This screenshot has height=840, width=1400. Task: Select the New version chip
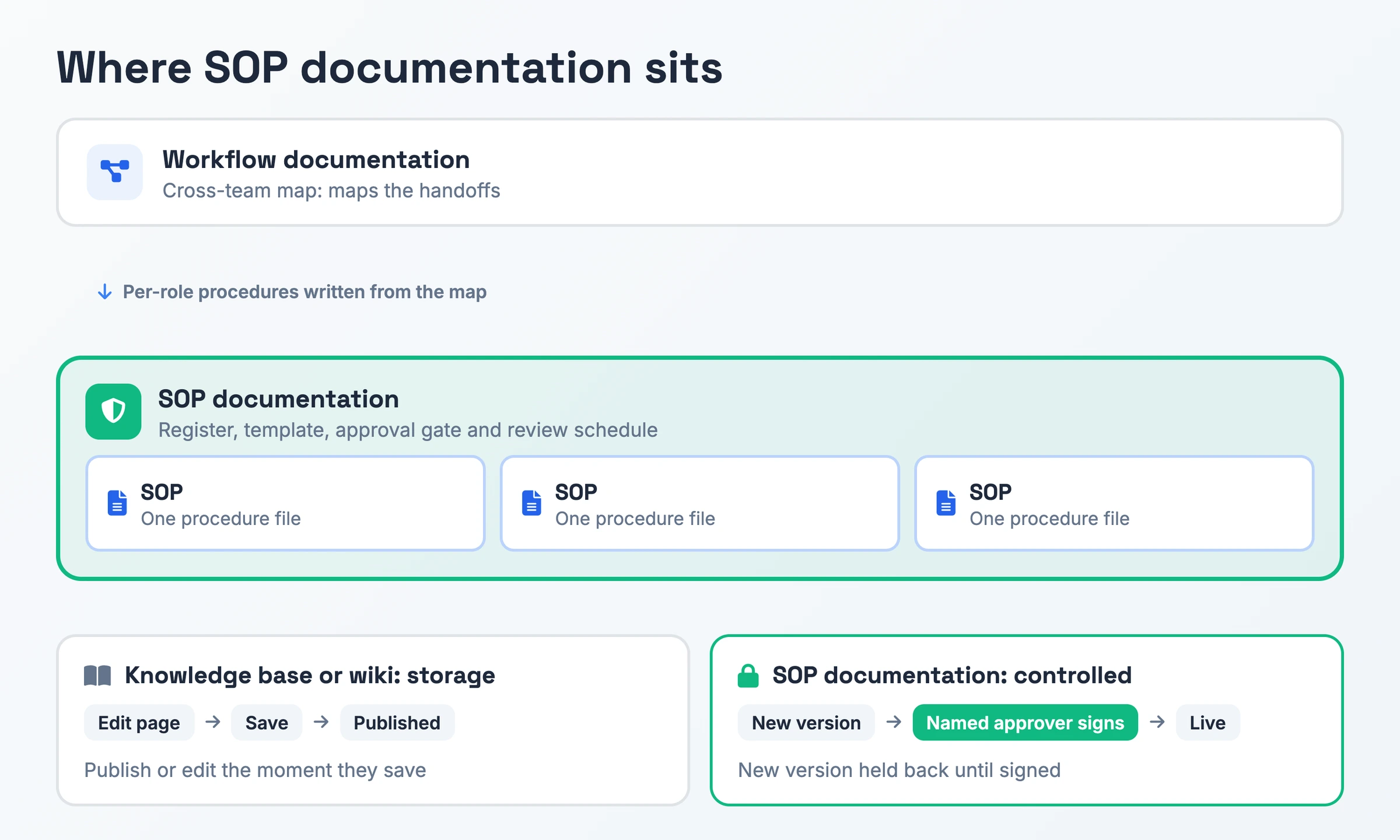806,723
